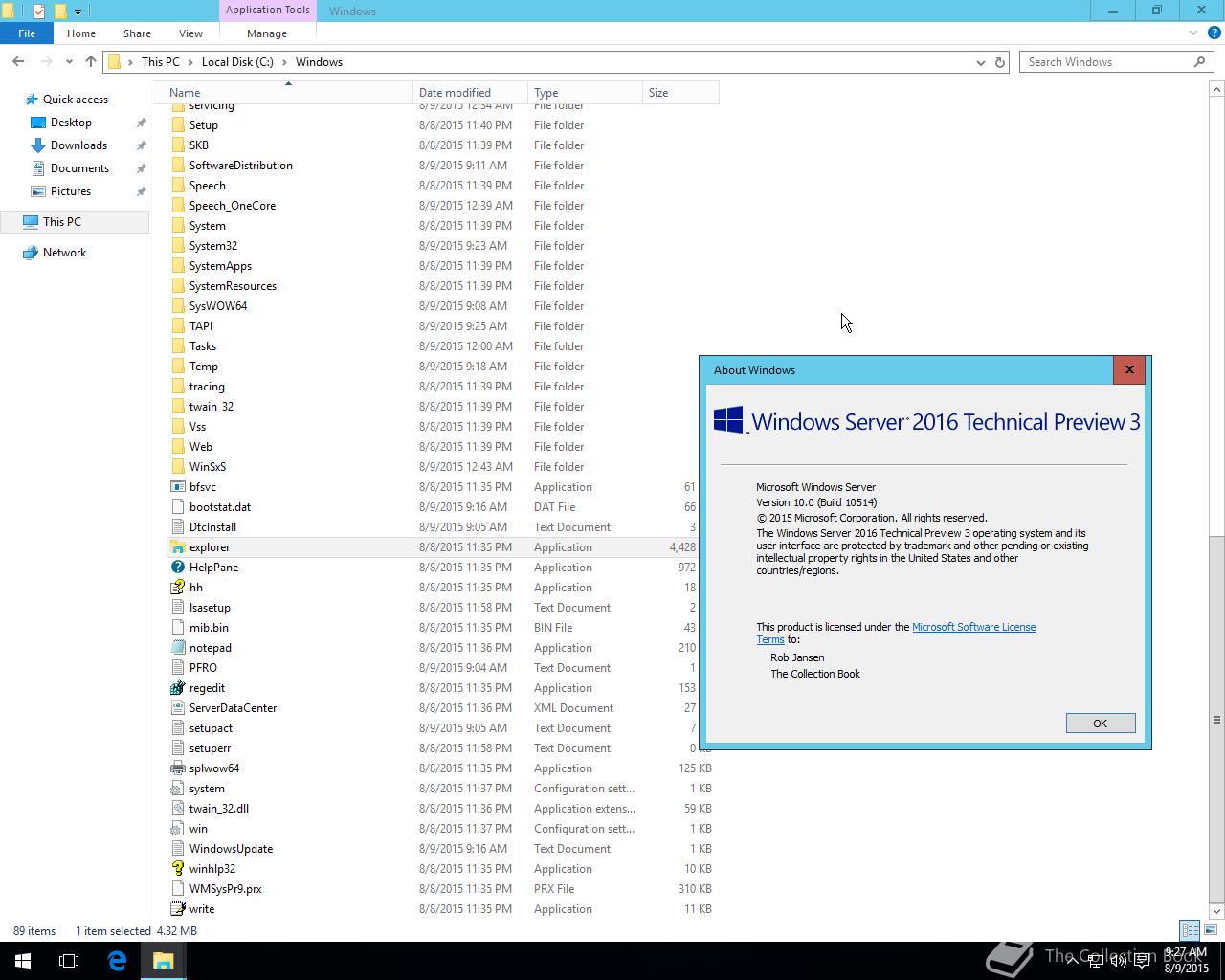The image size is (1225, 980).
Task: Close the About Windows dialog
Action: [1129, 369]
